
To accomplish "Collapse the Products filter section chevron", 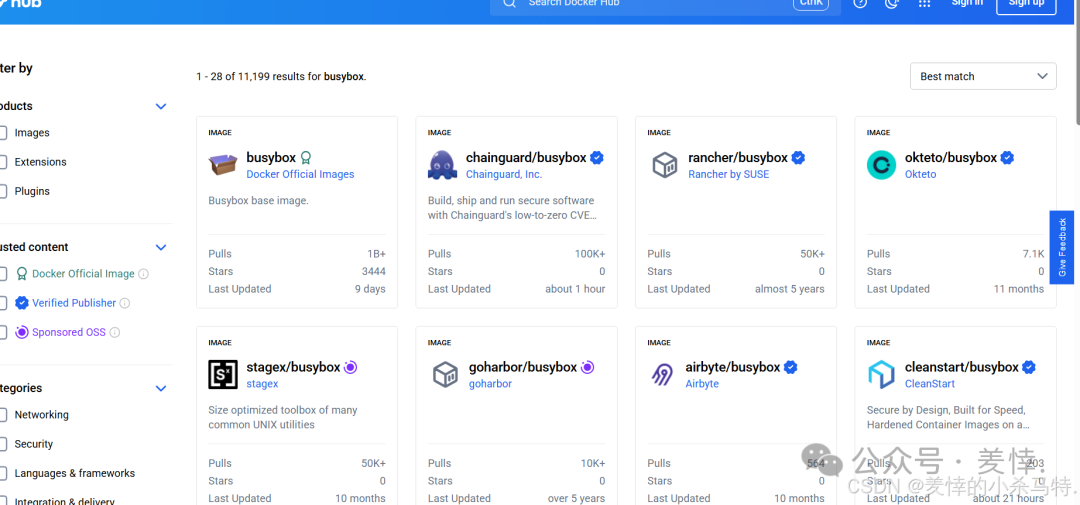I will coord(161,106).
